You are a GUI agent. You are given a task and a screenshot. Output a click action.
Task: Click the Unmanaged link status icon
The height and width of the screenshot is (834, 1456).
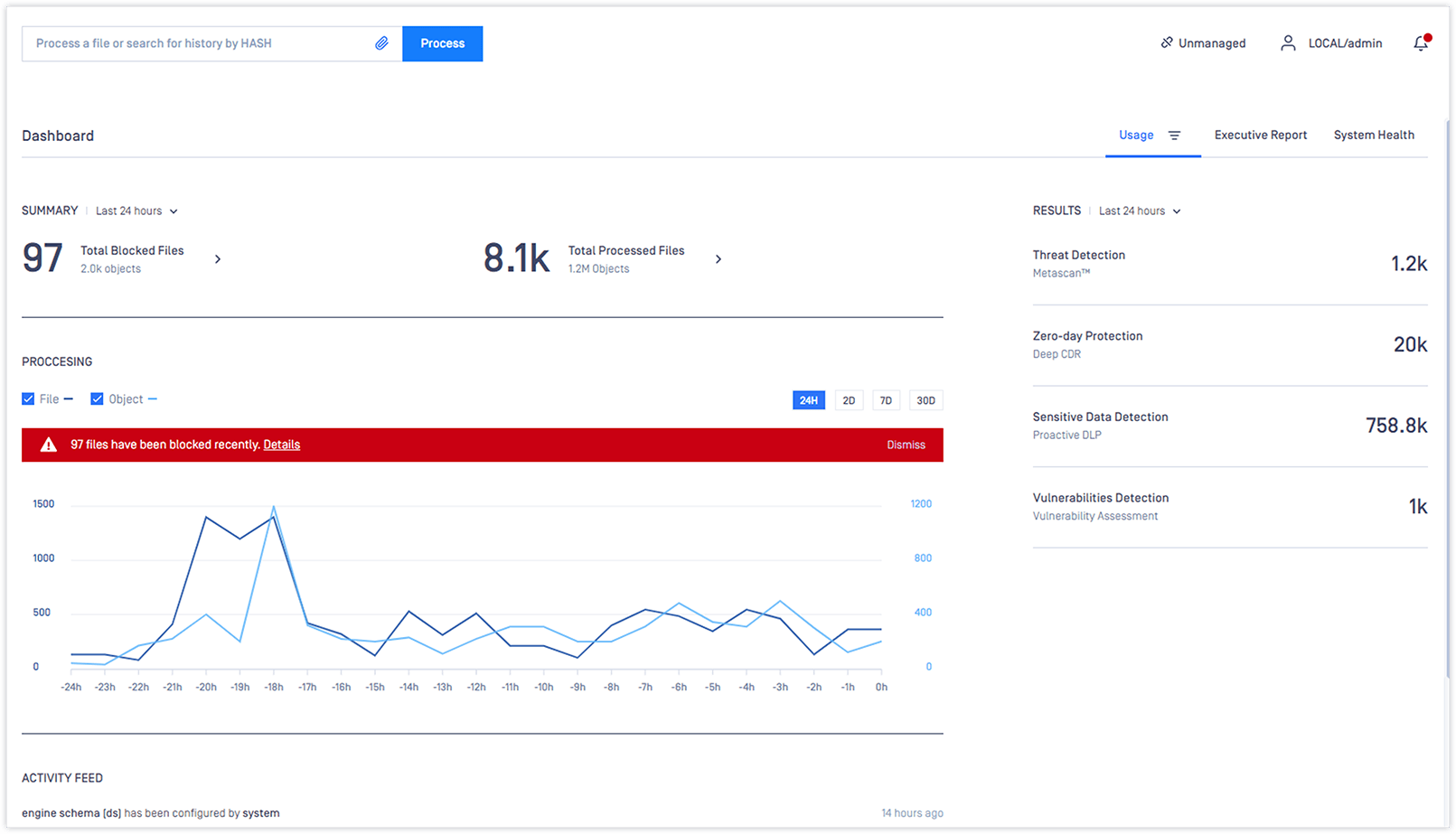coord(1167,42)
